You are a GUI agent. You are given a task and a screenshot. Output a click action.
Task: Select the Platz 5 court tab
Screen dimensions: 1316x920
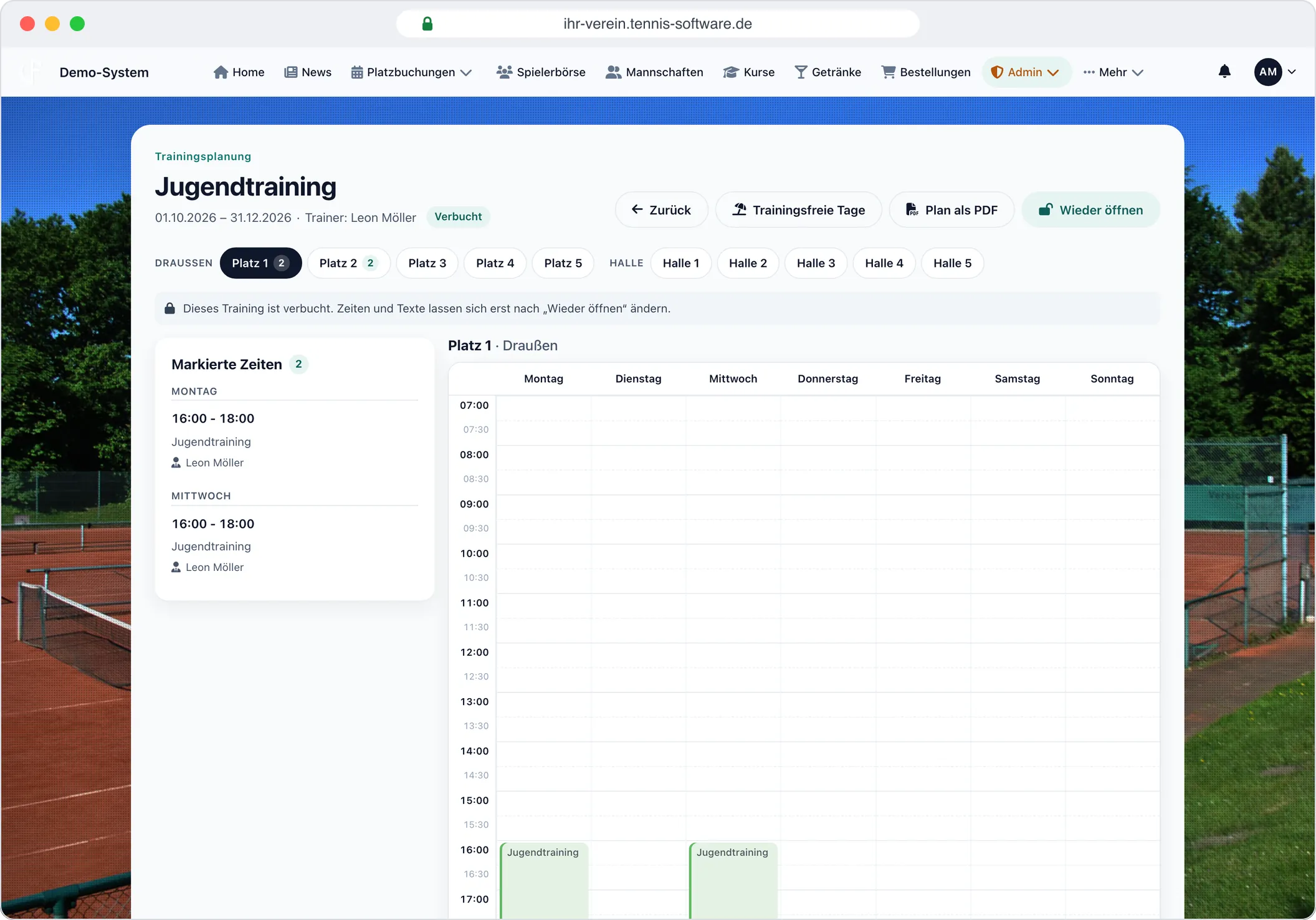click(563, 263)
